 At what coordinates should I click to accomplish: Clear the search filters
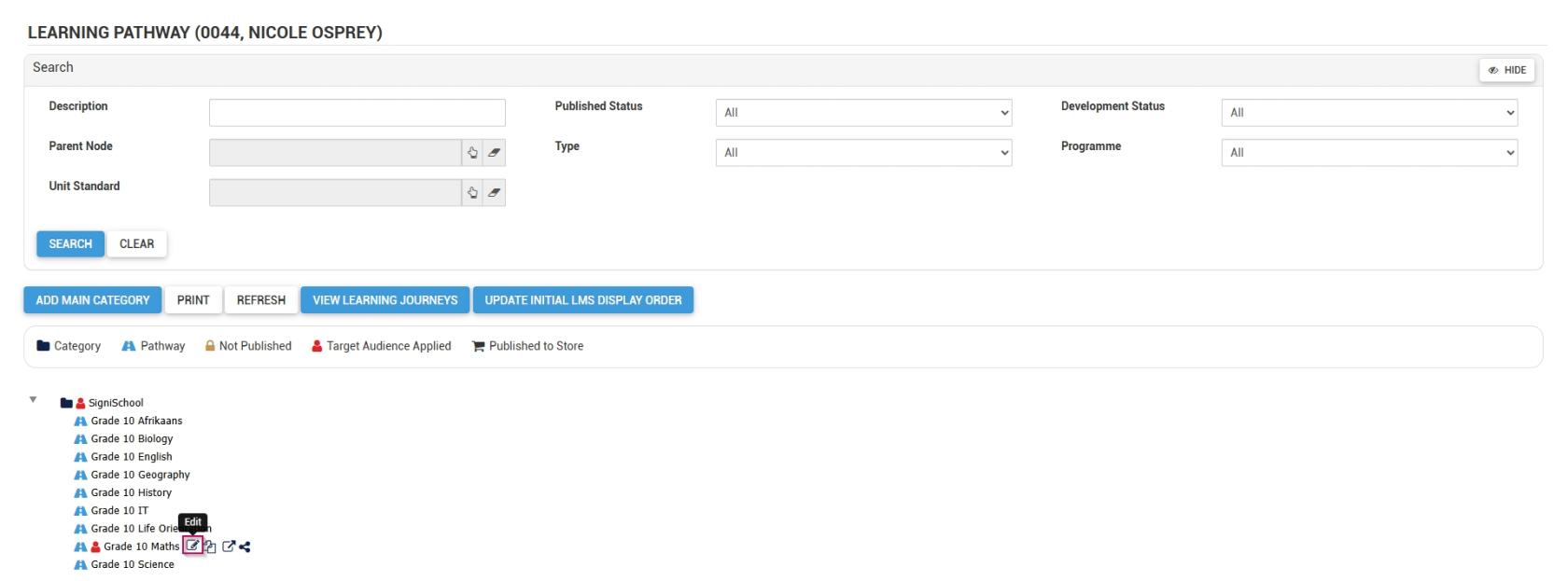point(136,244)
